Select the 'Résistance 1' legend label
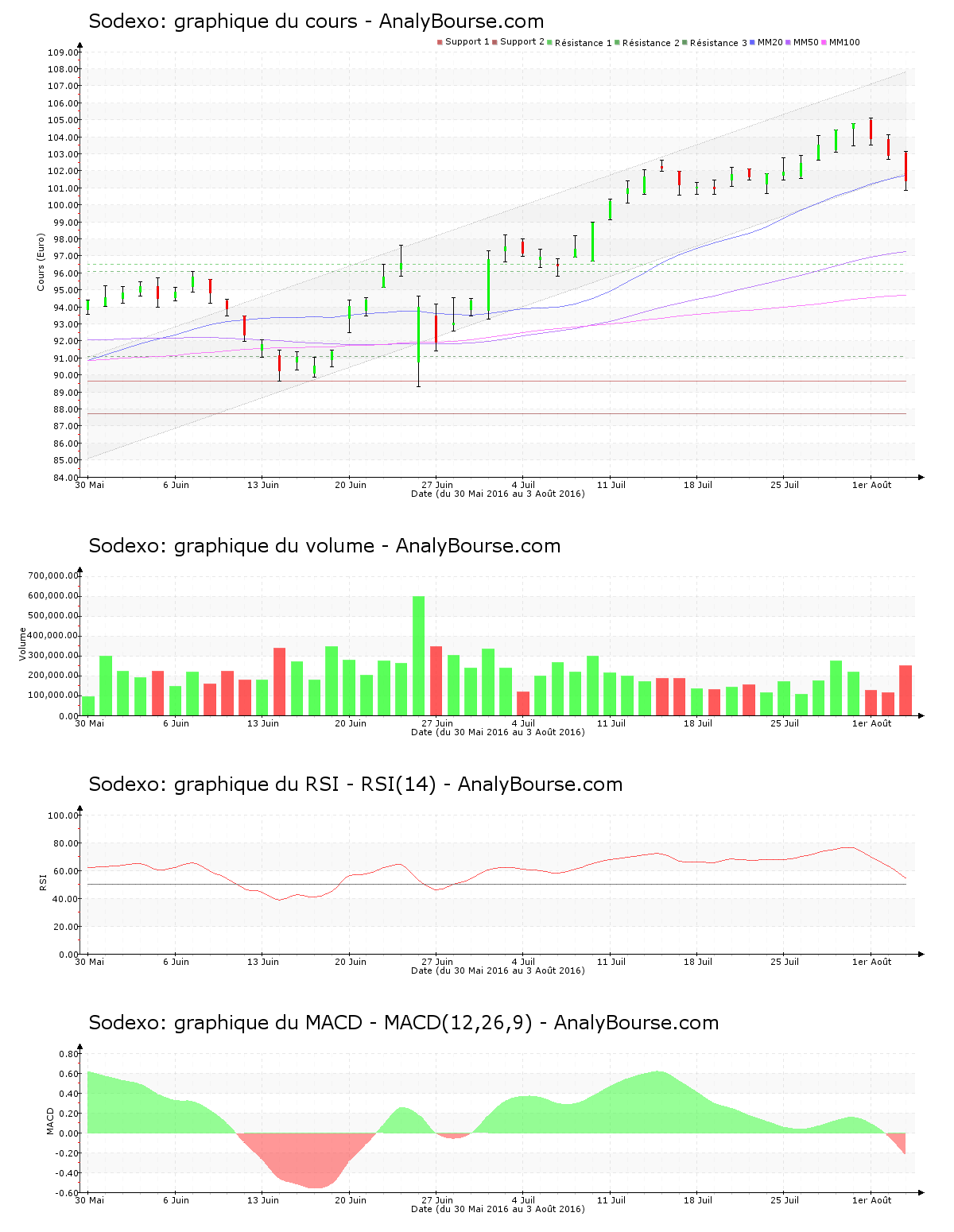 tap(584, 43)
